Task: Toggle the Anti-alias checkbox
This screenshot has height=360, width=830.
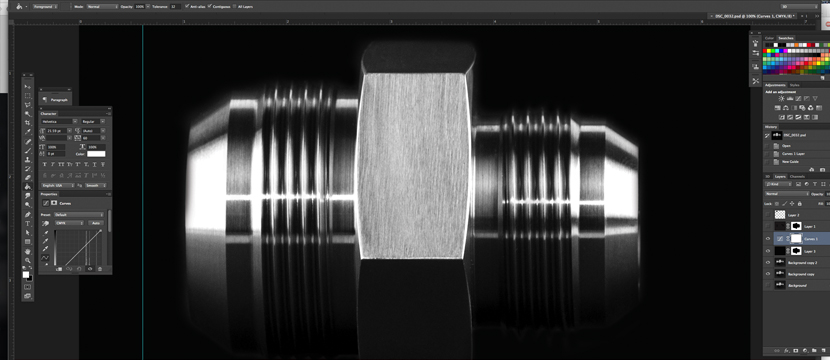Action: tap(186, 7)
